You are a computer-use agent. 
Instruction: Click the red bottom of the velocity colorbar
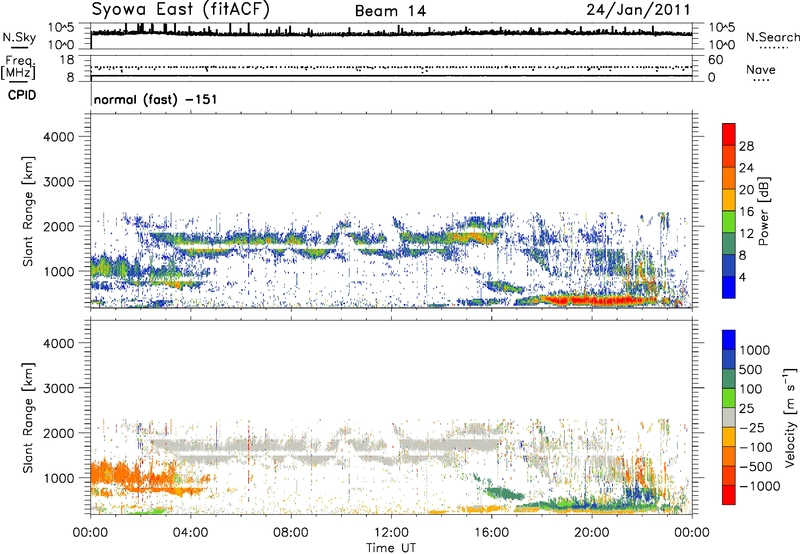[729, 495]
